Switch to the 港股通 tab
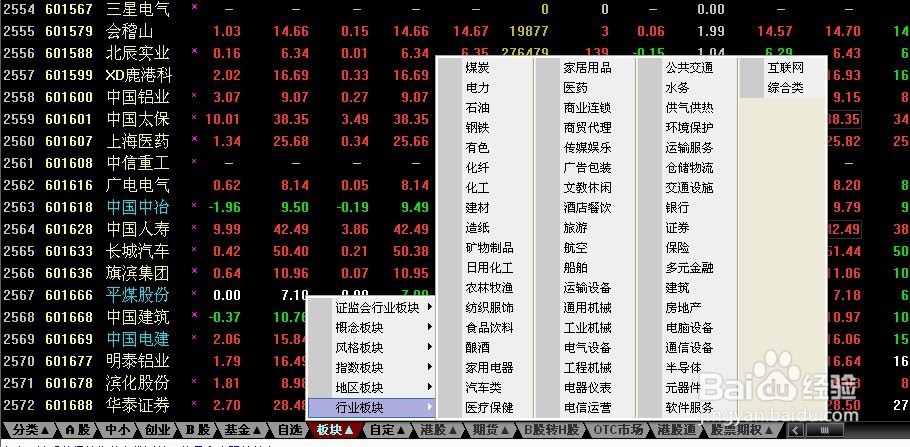The image size is (910, 447). (x=676, y=430)
